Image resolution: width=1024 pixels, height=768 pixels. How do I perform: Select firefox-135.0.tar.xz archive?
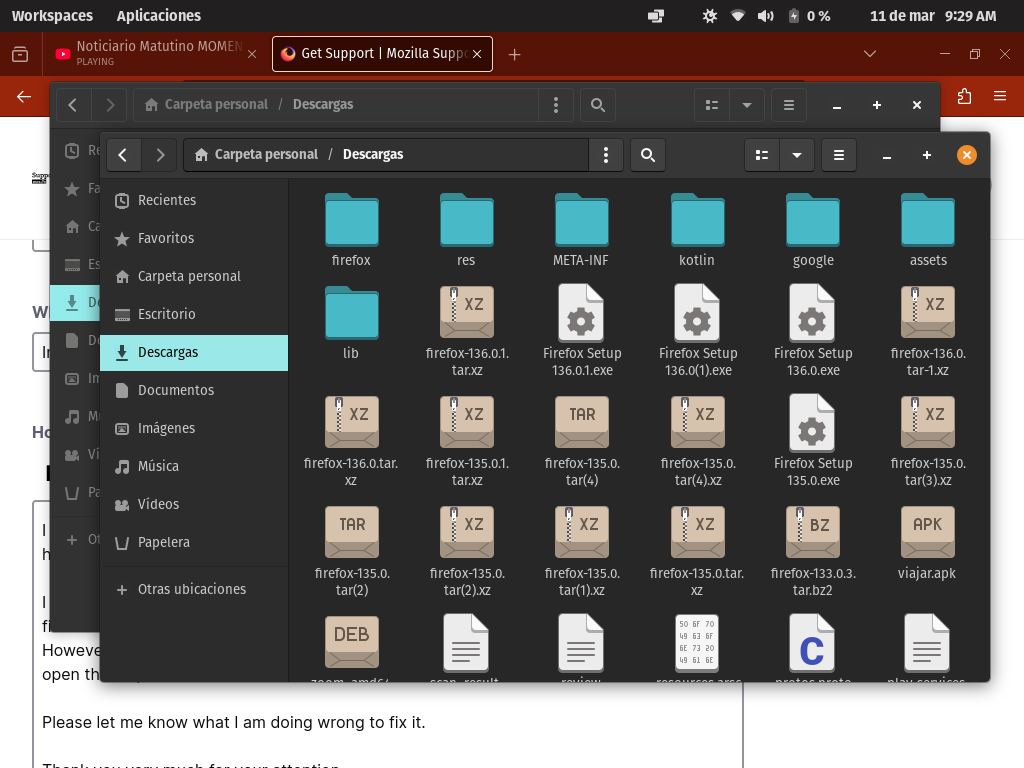697,552
